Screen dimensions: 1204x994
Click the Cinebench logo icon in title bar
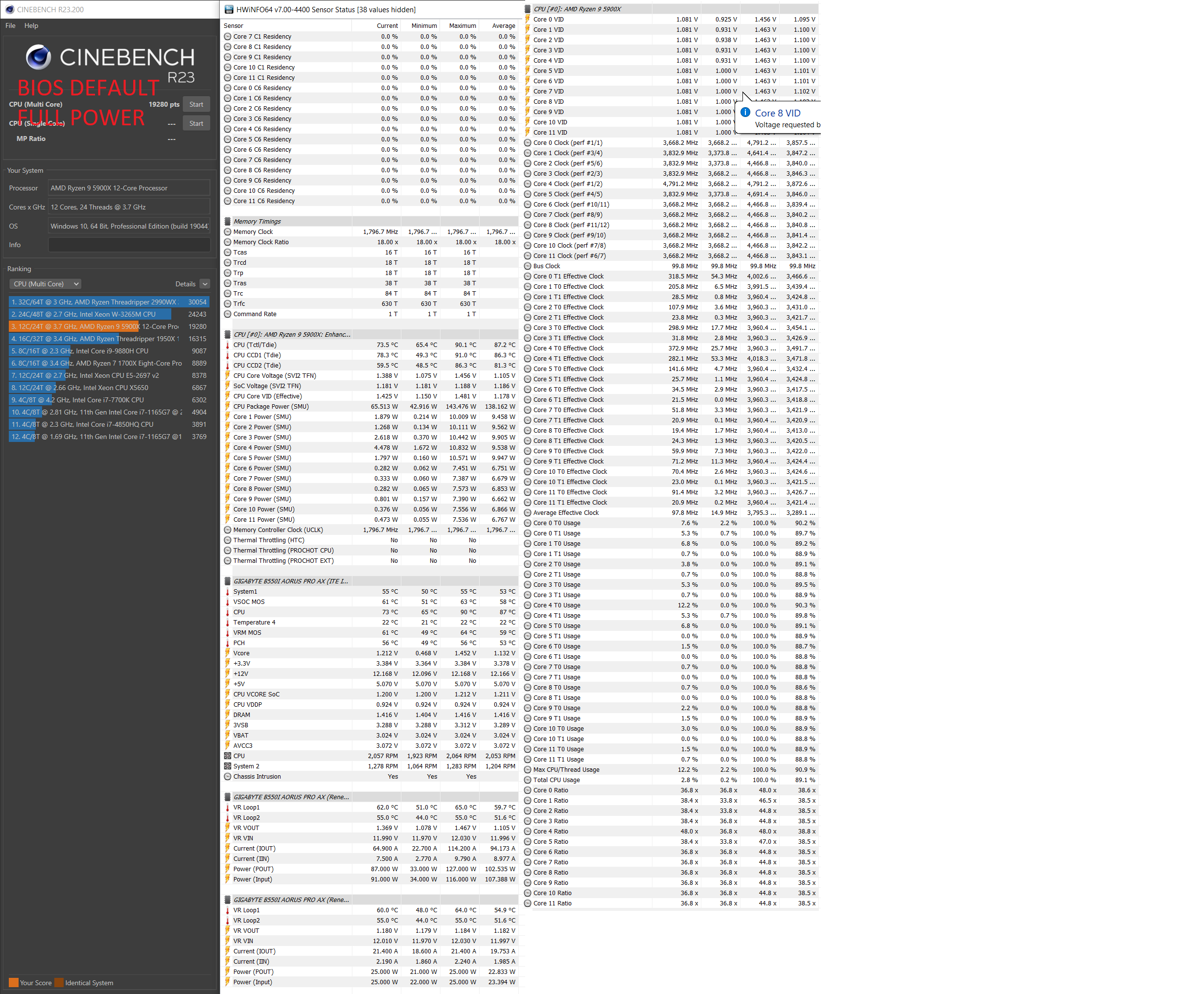click(9, 9)
